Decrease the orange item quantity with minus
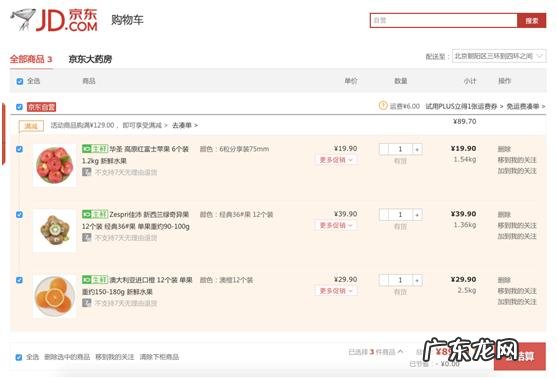Image resolution: width=557 pixels, height=379 pixels. (x=384, y=280)
